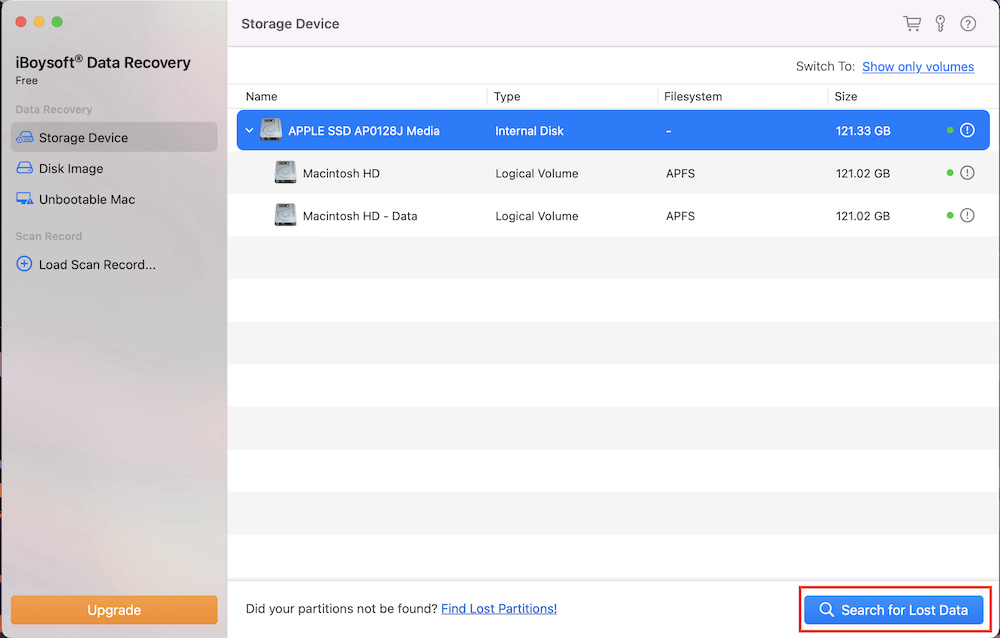Image resolution: width=1000 pixels, height=638 pixels.
Task: Open the help question mark icon
Action: tap(968, 24)
